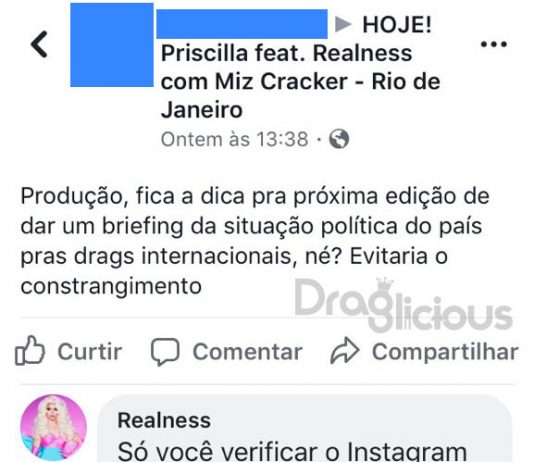The height and width of the screenshot is (462, 534).
Task: Click the Ontem às 13:38 timestamp
Action: pos(235,139)
